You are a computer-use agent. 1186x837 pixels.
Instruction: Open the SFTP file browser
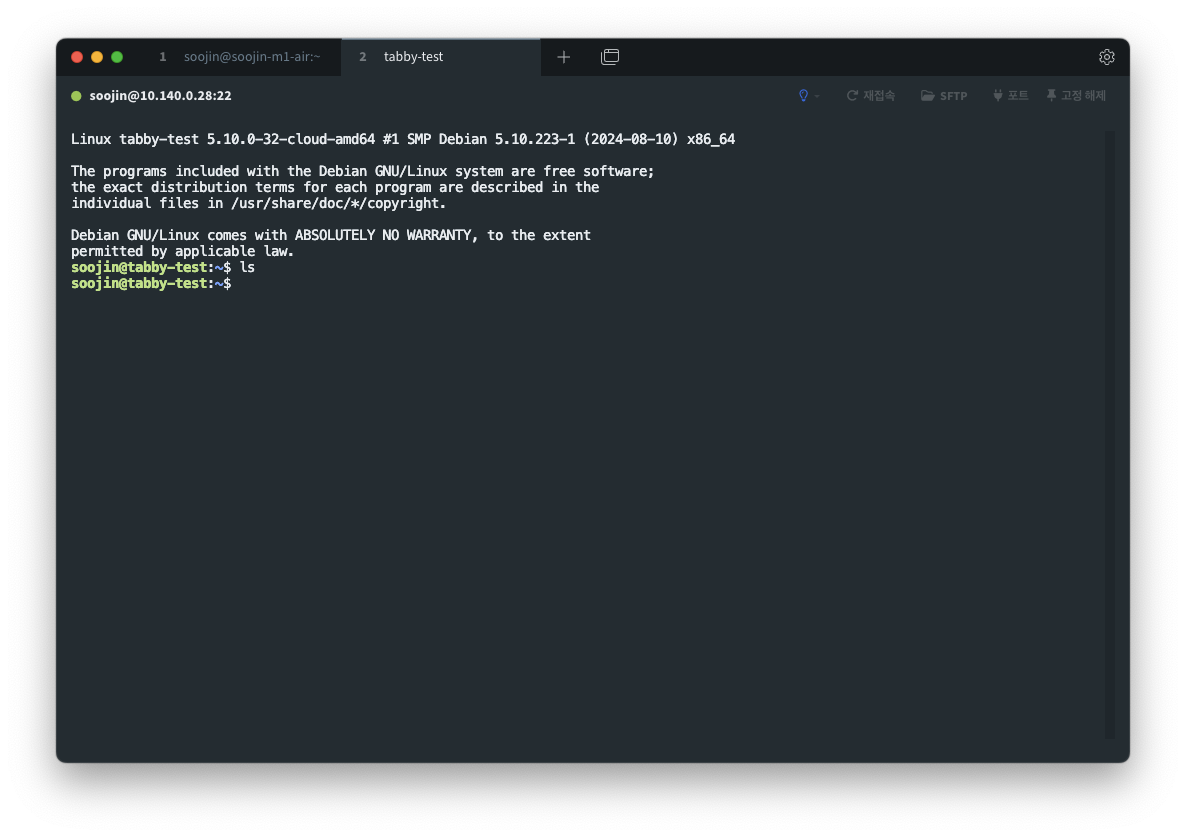(x=944, y=95)
